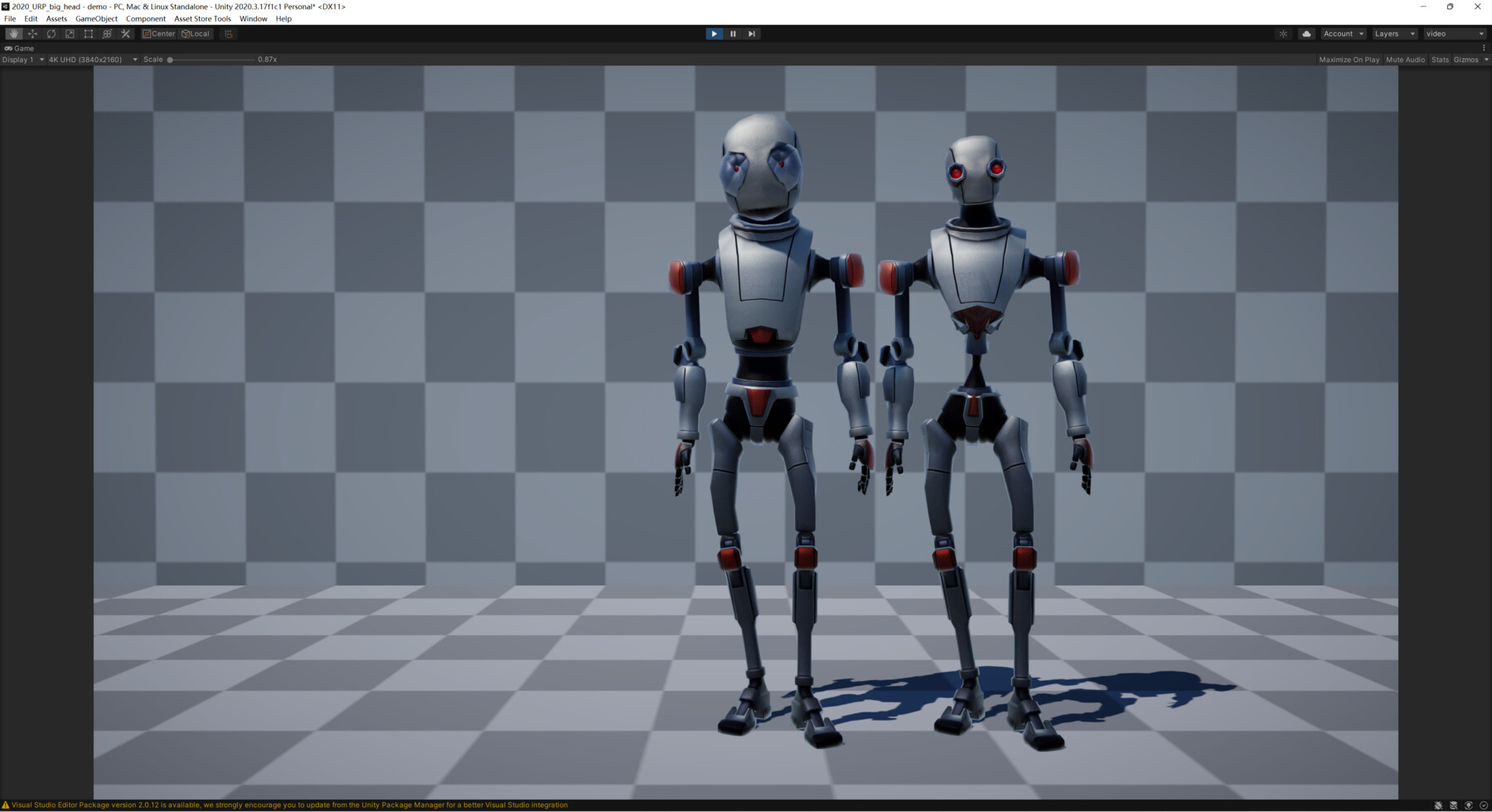The image size is (1492, 812).
Task: Select the Rotate tool
Action: coord(51,34)
